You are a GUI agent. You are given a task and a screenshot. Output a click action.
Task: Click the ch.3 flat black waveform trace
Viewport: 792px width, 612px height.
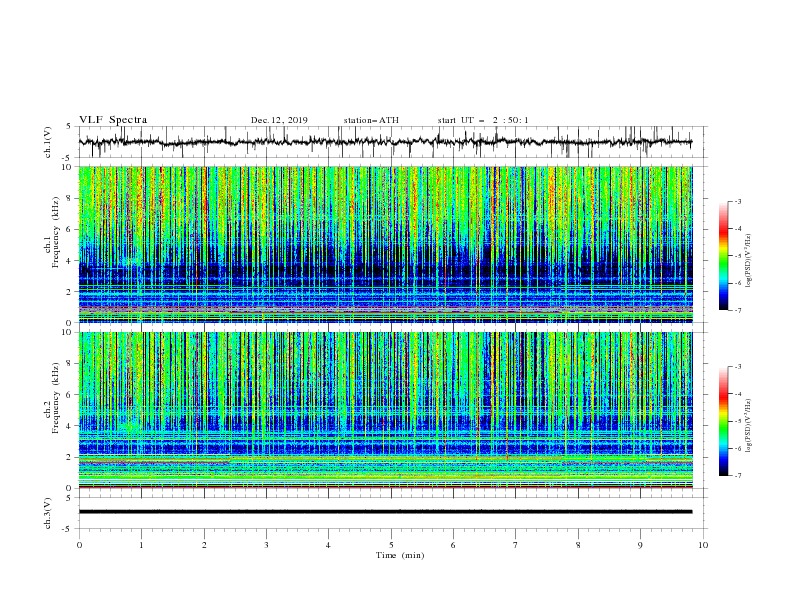385,512
